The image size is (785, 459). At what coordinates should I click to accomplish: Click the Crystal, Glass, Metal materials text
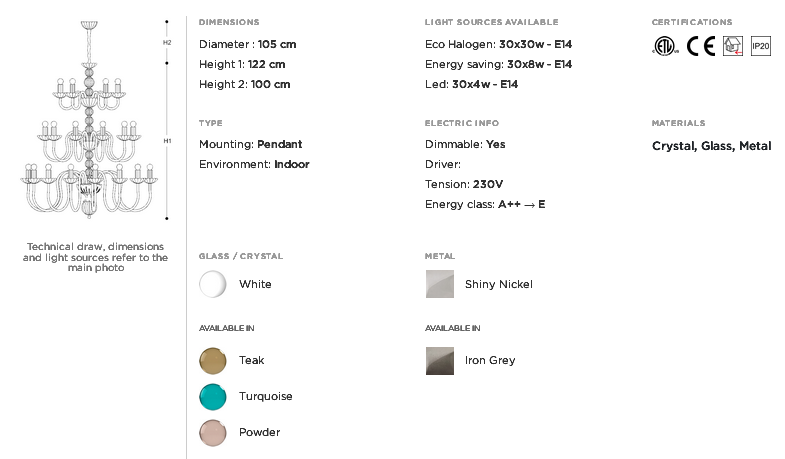[711, 146]
